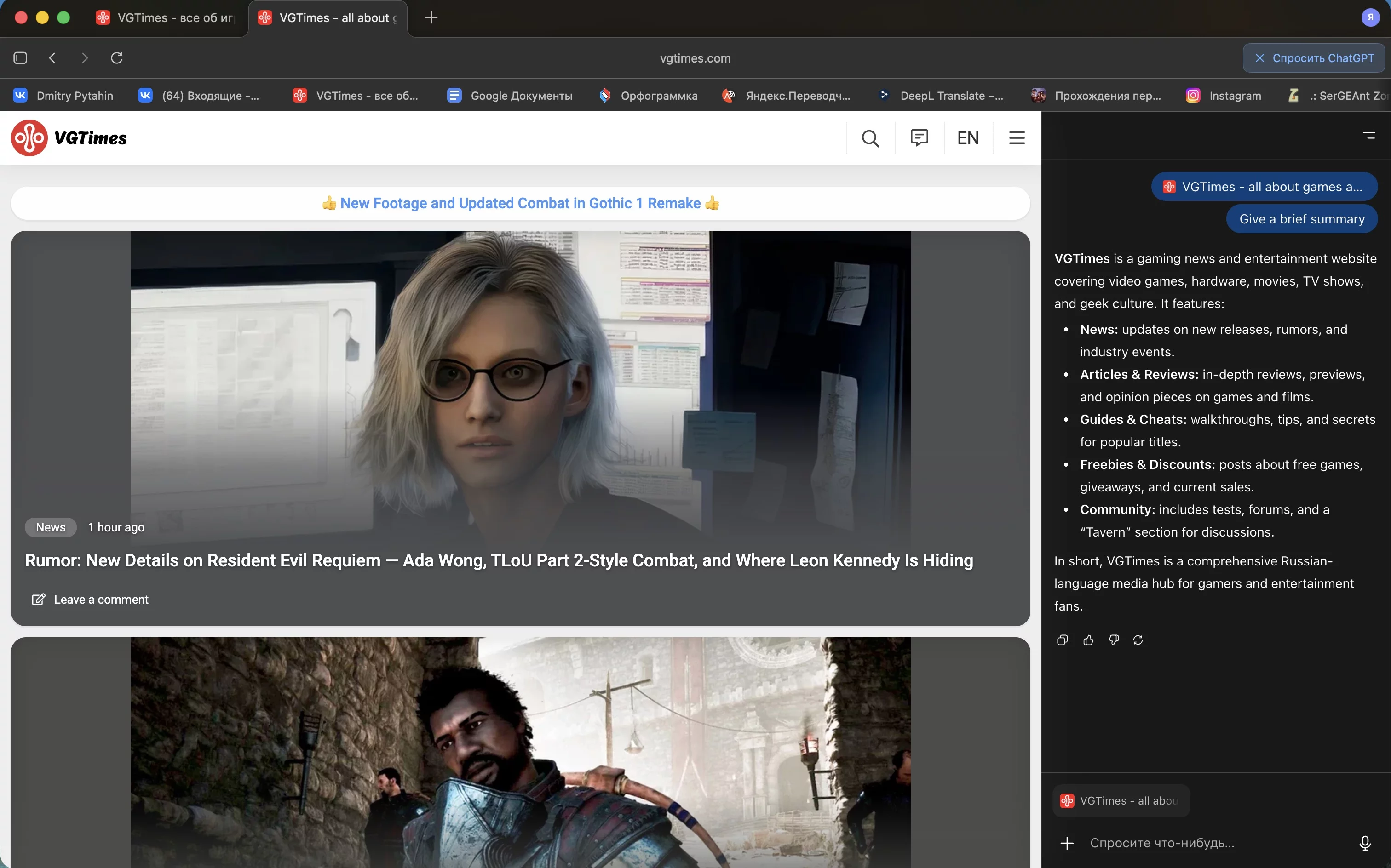Viewport: 1391px width, 868px height.
Task: Click the copy response icon in ChatGPT panel
Action: pos(1062,640)
